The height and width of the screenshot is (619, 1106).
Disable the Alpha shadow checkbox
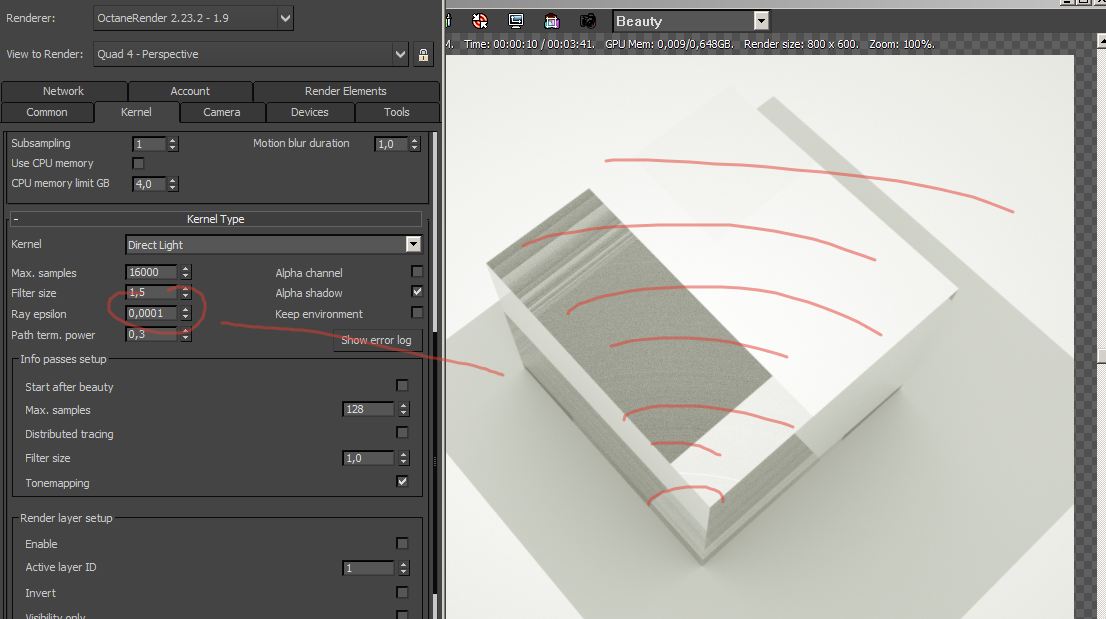click(x=417, y=292)
